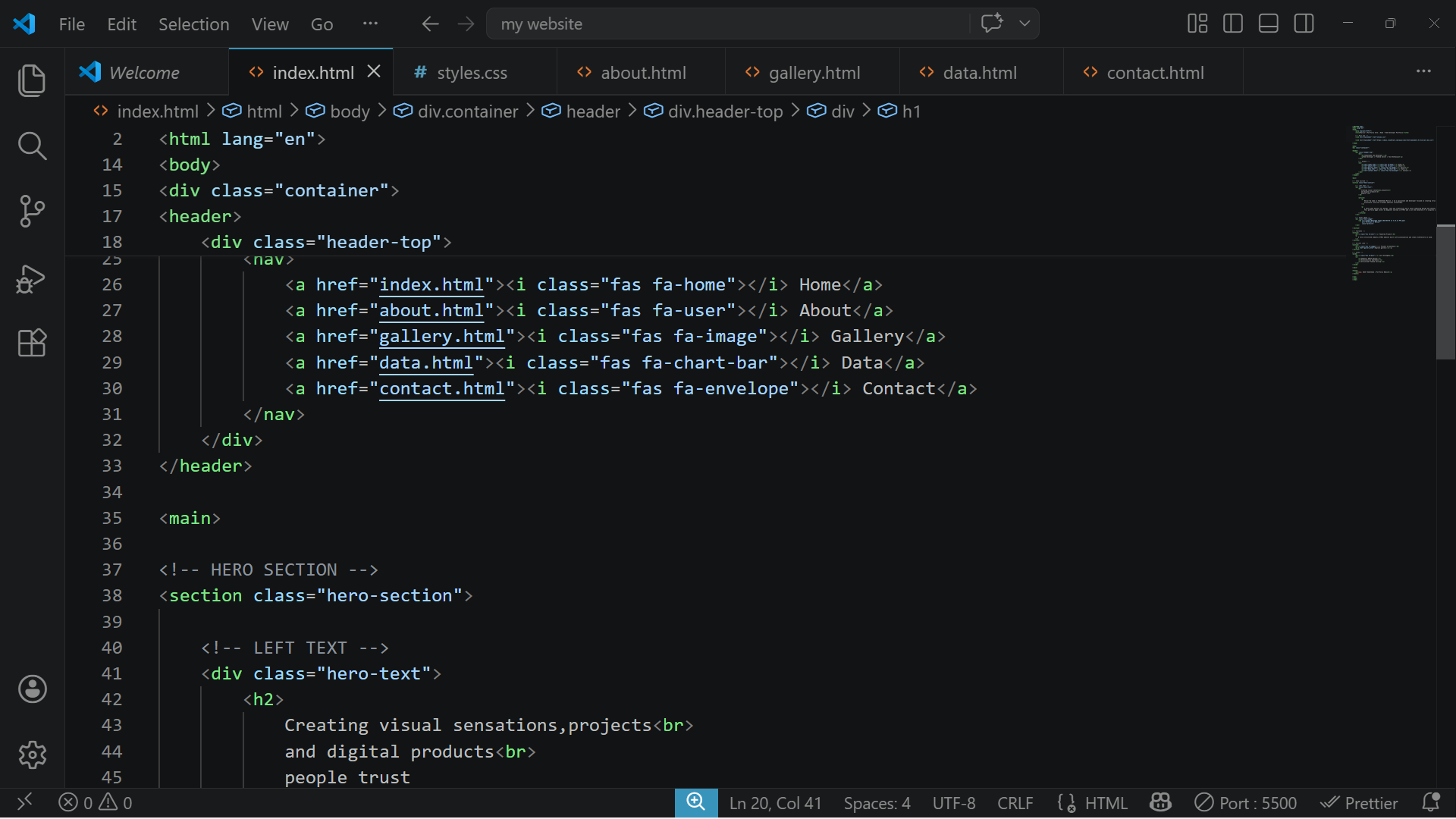
Task: Toggle the Secondary Side Bar
Action: point(1304,23)
